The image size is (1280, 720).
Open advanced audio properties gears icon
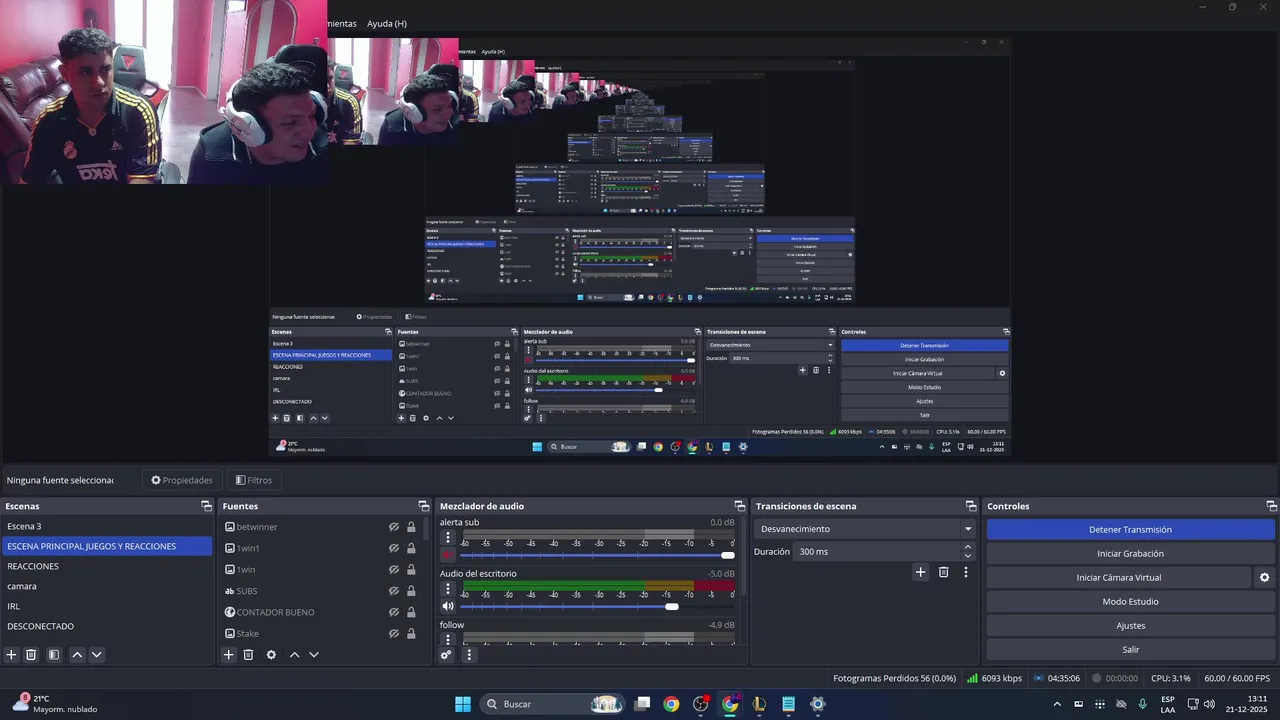(446, 655)
